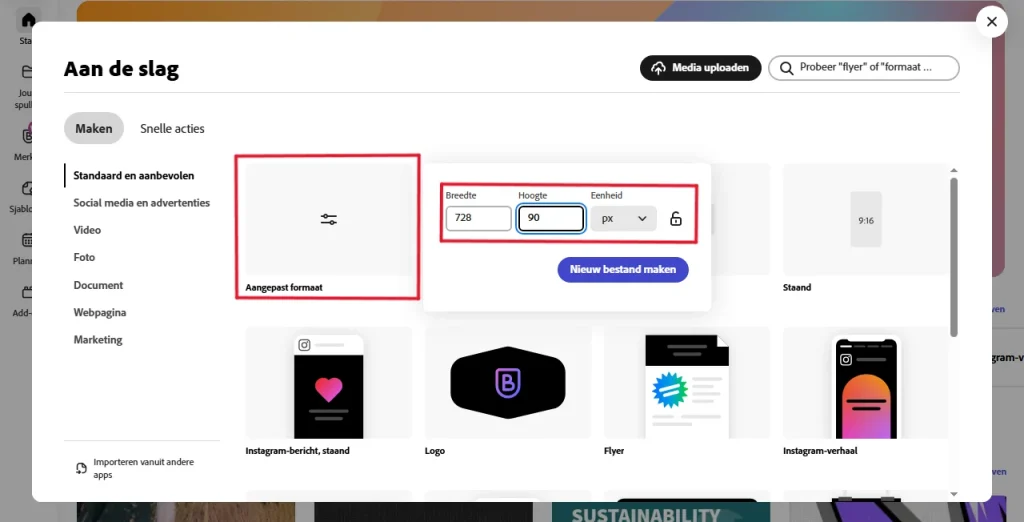This screenshot has height=522, width=1024.
Task: Click the magnifier search icon
Action: click(x=787, y=68)
